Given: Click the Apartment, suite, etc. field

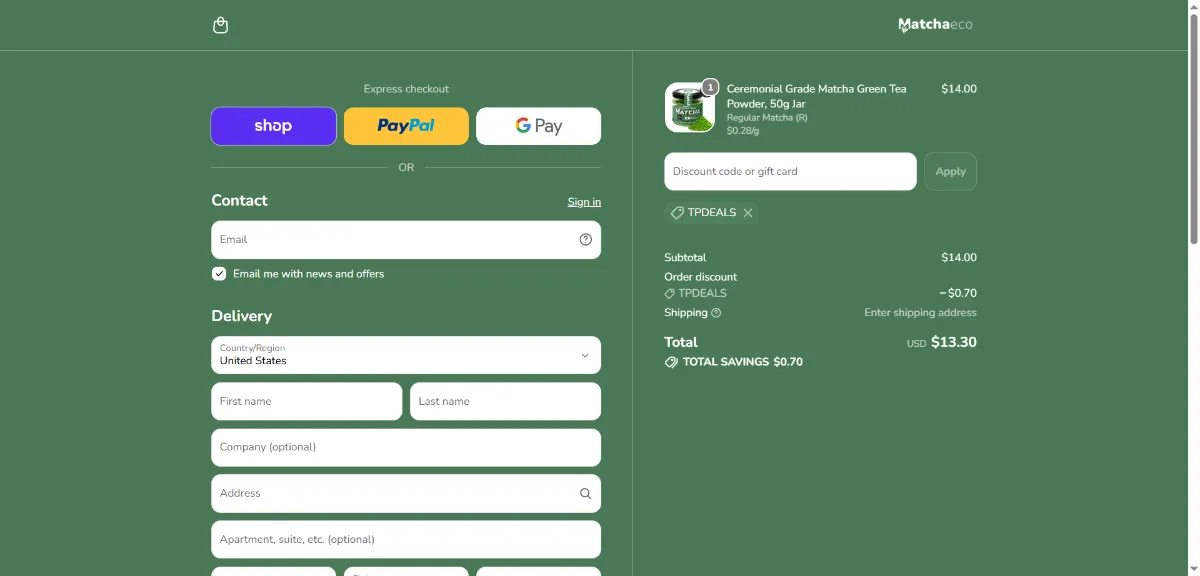Looking at the screenshot, I should pos(406,539).
